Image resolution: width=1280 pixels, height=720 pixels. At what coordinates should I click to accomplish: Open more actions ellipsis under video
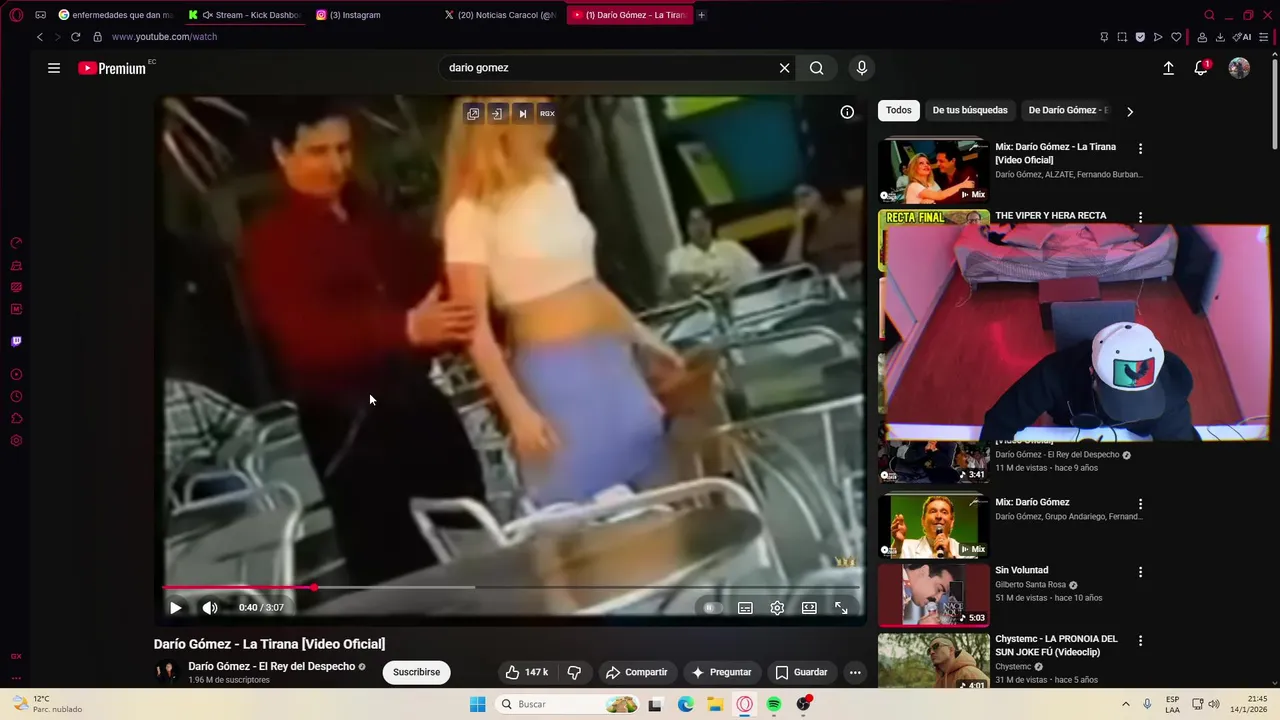point(855,672)
